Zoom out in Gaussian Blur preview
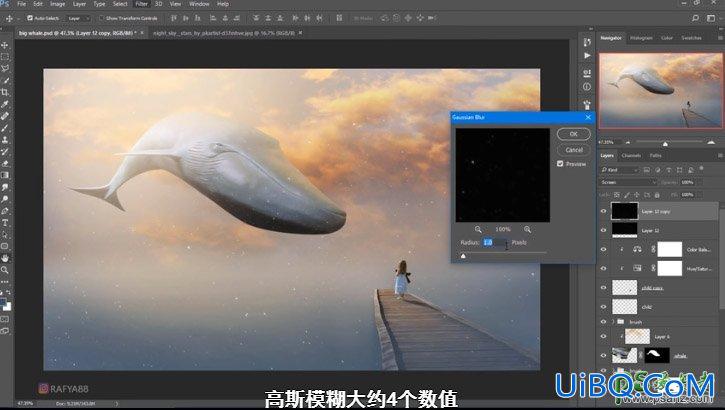The image size is (725, 410). 478,229
